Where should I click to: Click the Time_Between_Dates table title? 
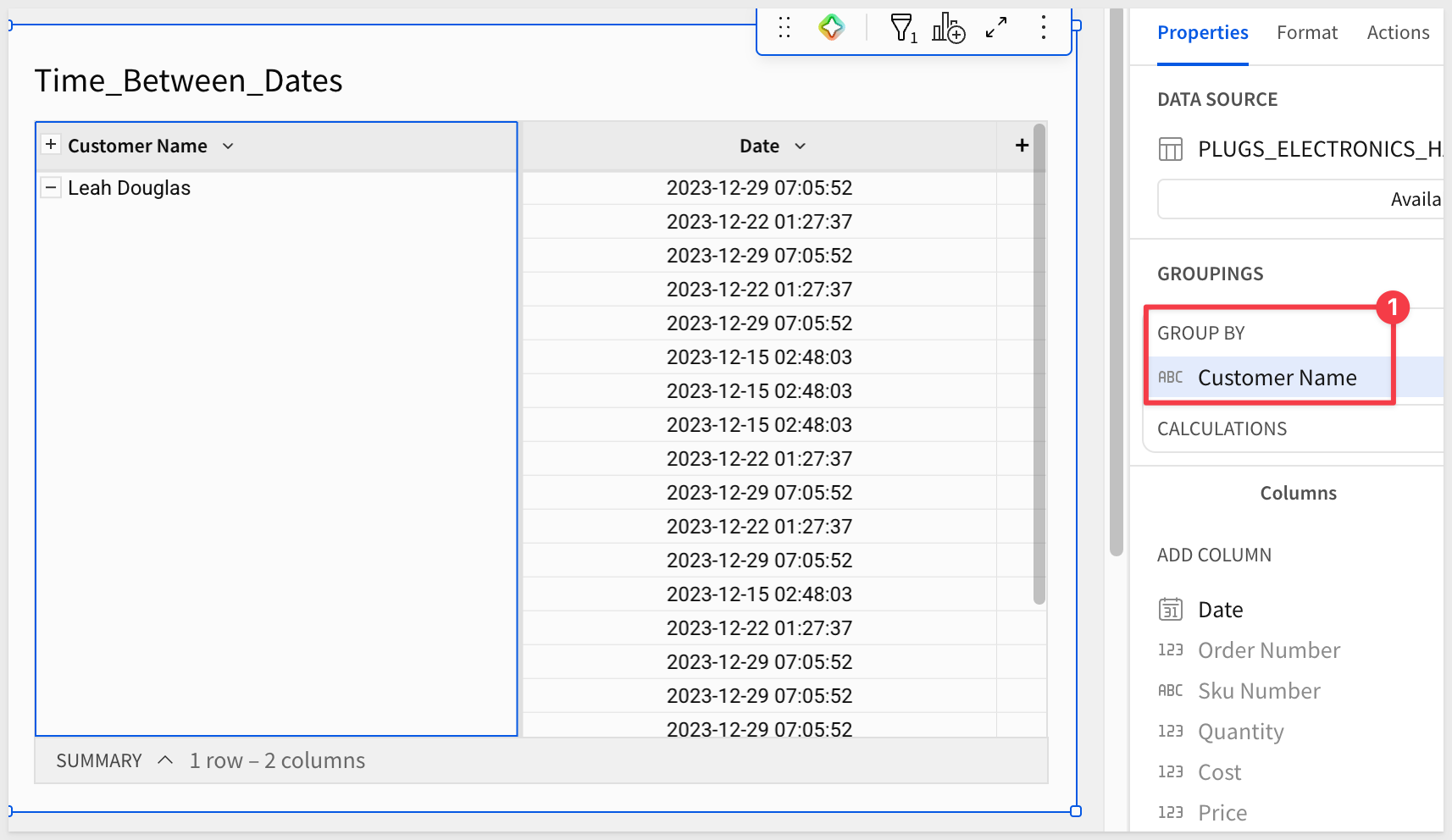(x=189, y=81)
